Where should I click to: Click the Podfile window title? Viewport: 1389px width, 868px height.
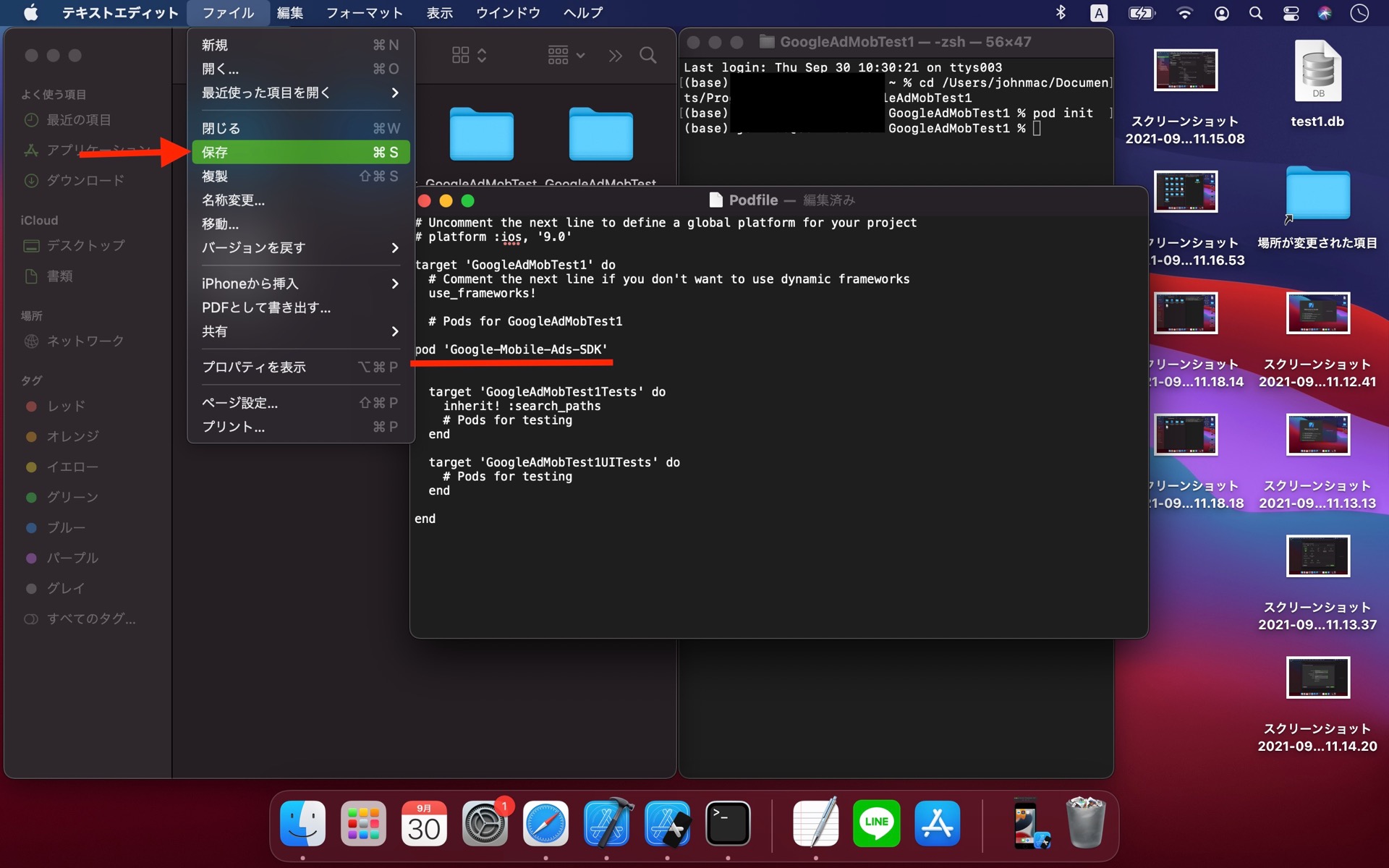(753, 200)
